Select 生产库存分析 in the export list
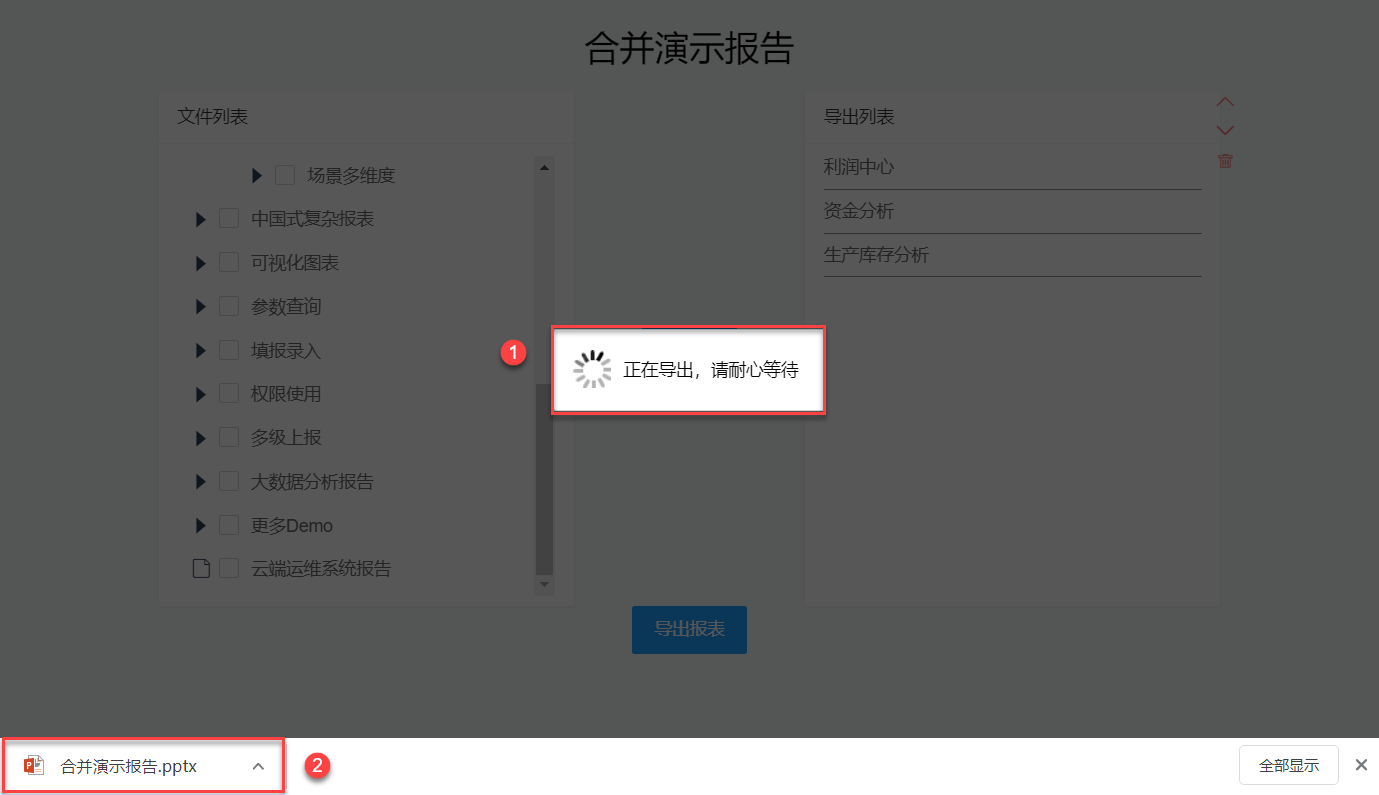 tap(1012, 255)
